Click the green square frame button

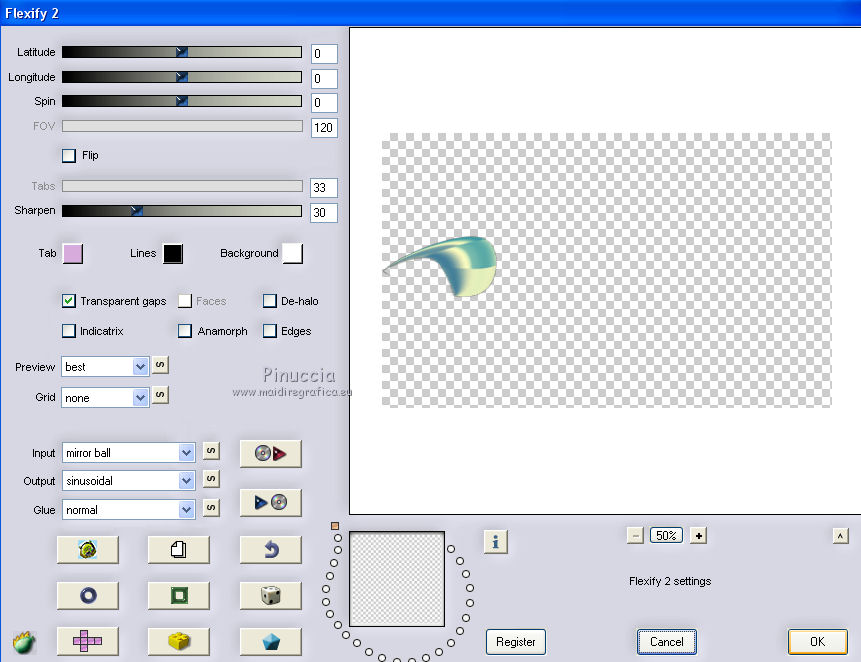click(178, 595)
